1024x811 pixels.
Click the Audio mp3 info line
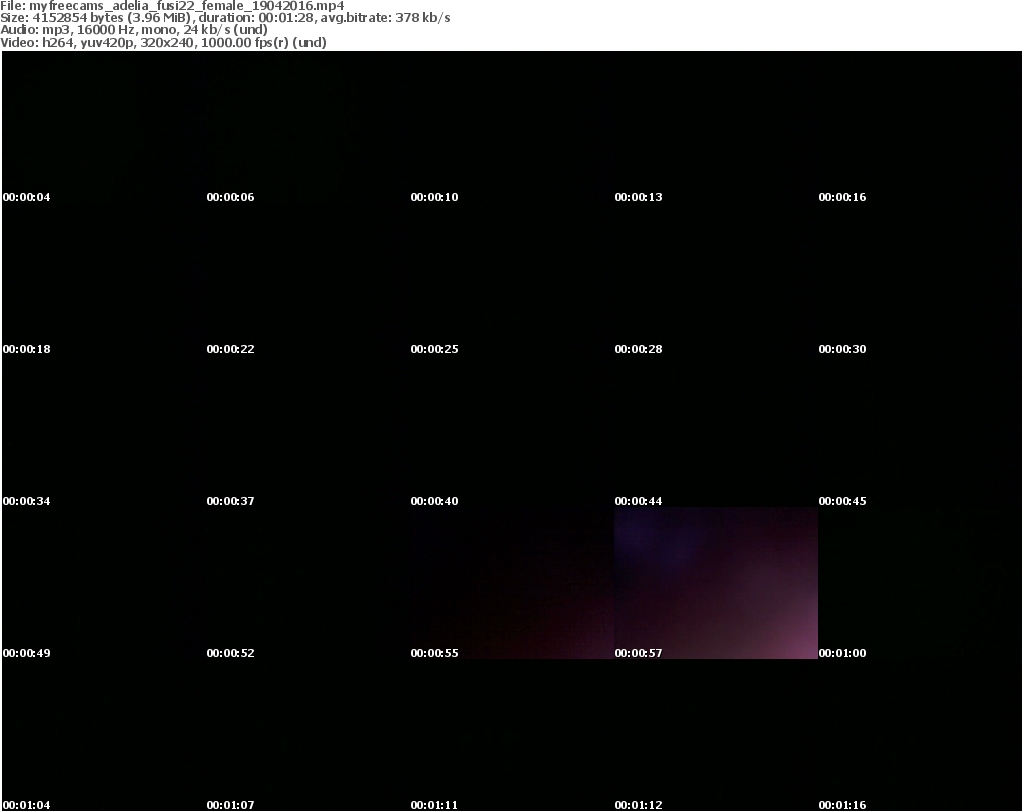click(x=134, y=30)
